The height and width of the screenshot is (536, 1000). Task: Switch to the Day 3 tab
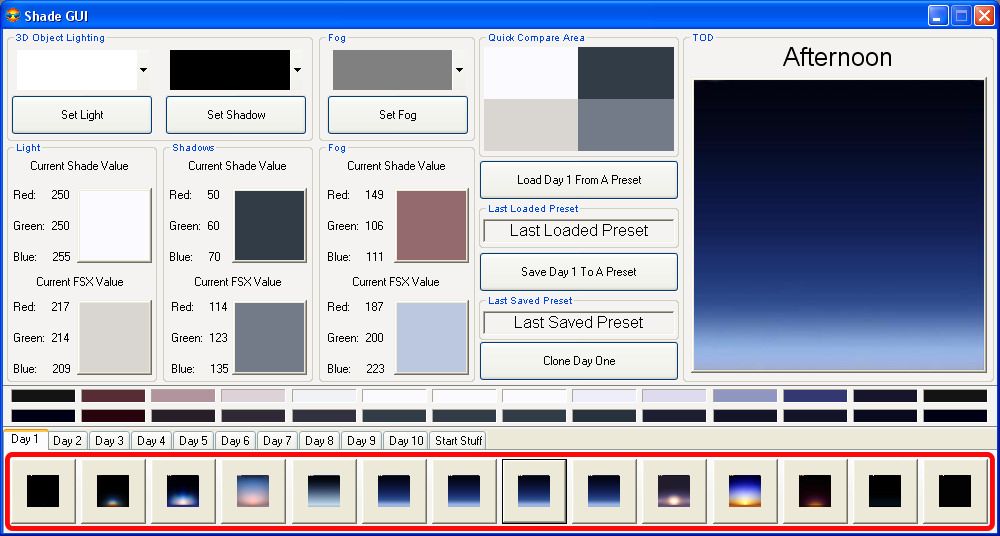coord(110,441)
